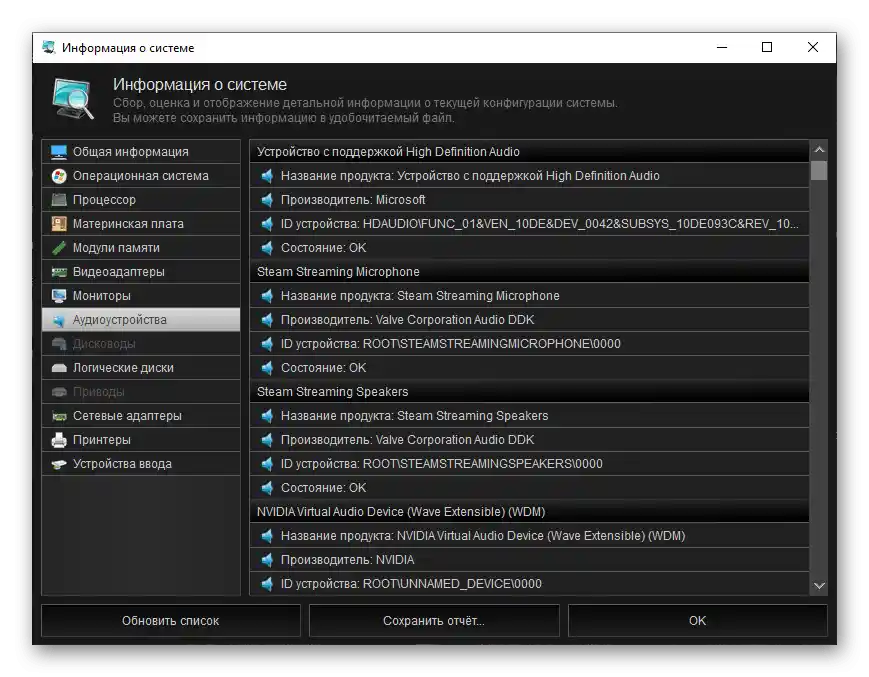This screenshot has width=869, height=677.
Task: Select Состояние: OK row under the High Definition Audio group
Action: tap(529, 248)
